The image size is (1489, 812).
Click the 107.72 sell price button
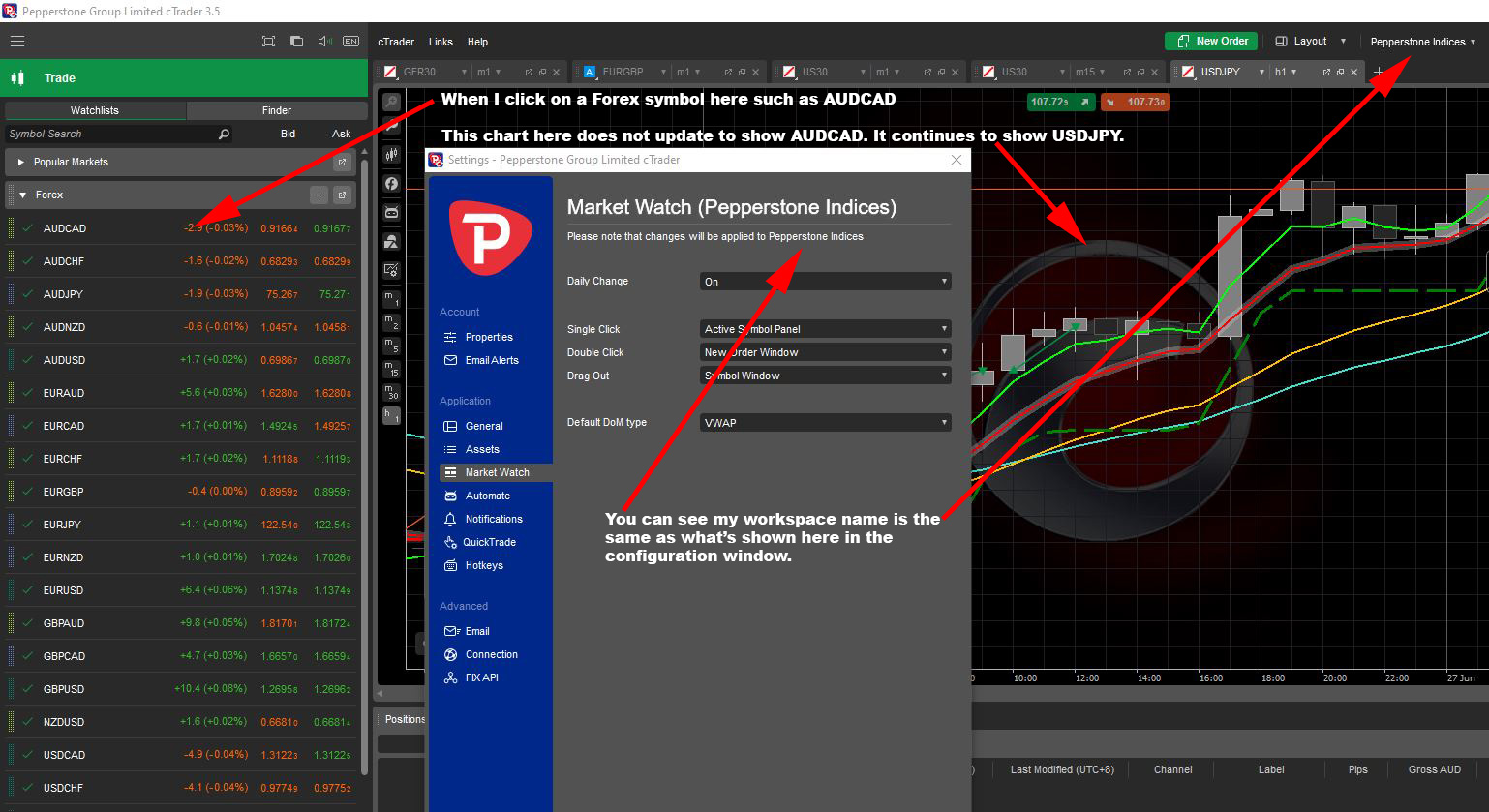point(1061,102)
